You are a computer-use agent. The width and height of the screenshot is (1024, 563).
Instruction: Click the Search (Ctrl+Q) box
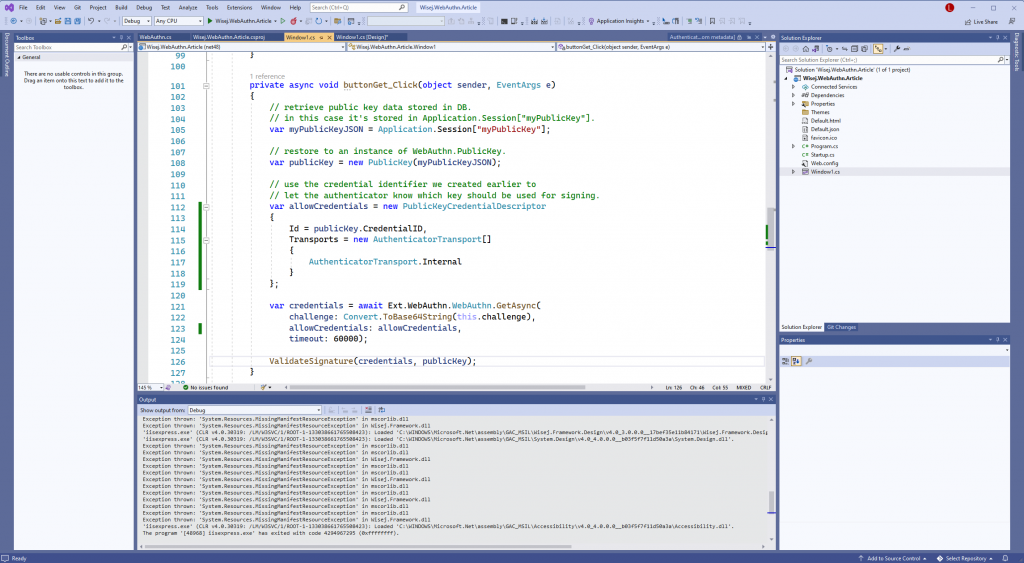(358, 7)
